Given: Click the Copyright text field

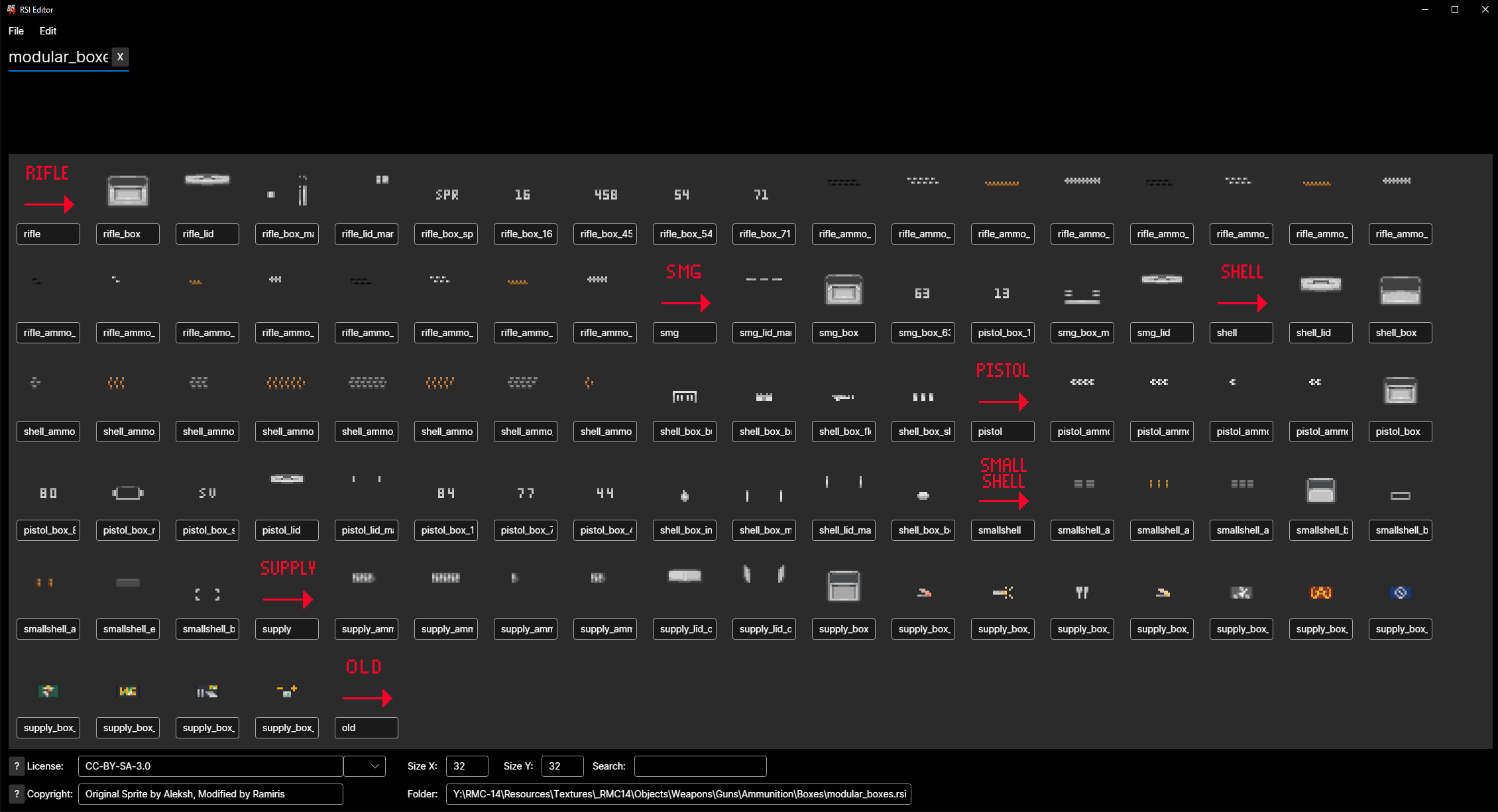Looking at the screenshot, I should coord(210,794).
